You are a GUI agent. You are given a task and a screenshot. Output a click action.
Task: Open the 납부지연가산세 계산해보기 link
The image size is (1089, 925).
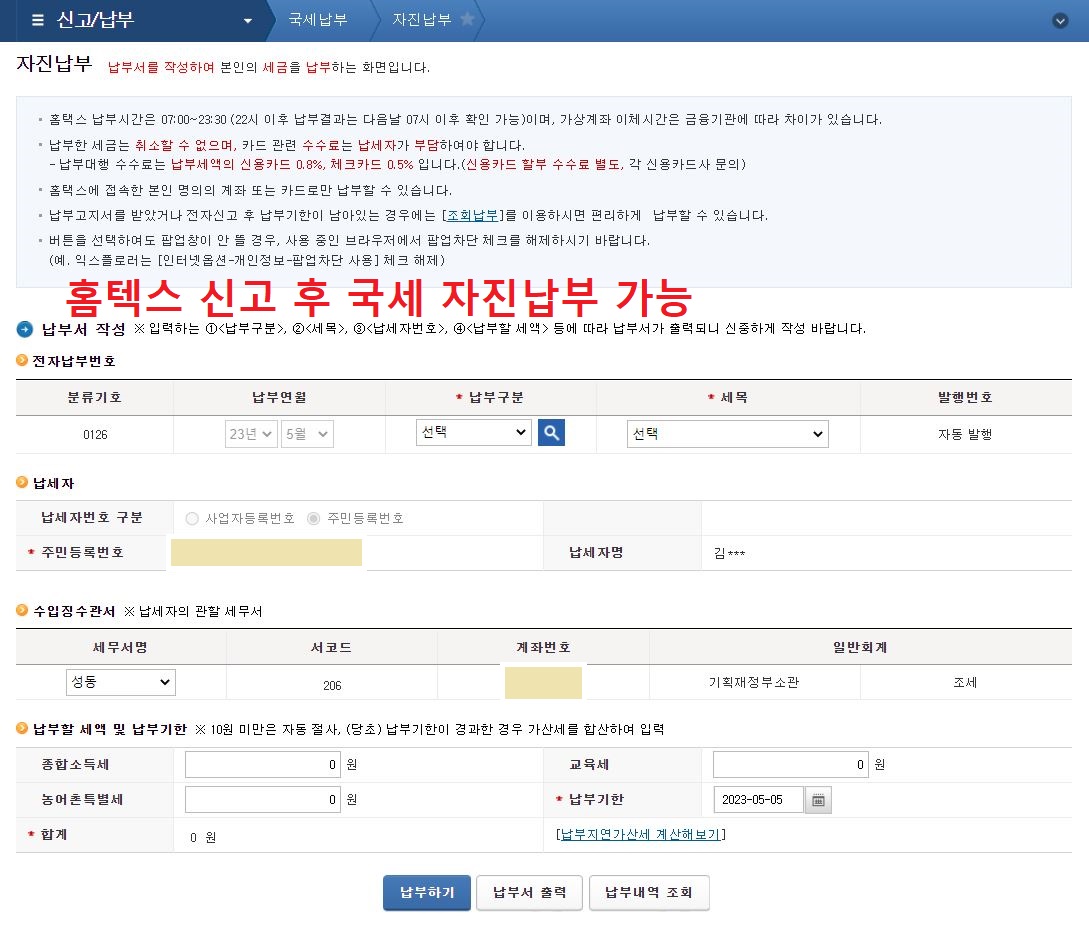(640, 834)
